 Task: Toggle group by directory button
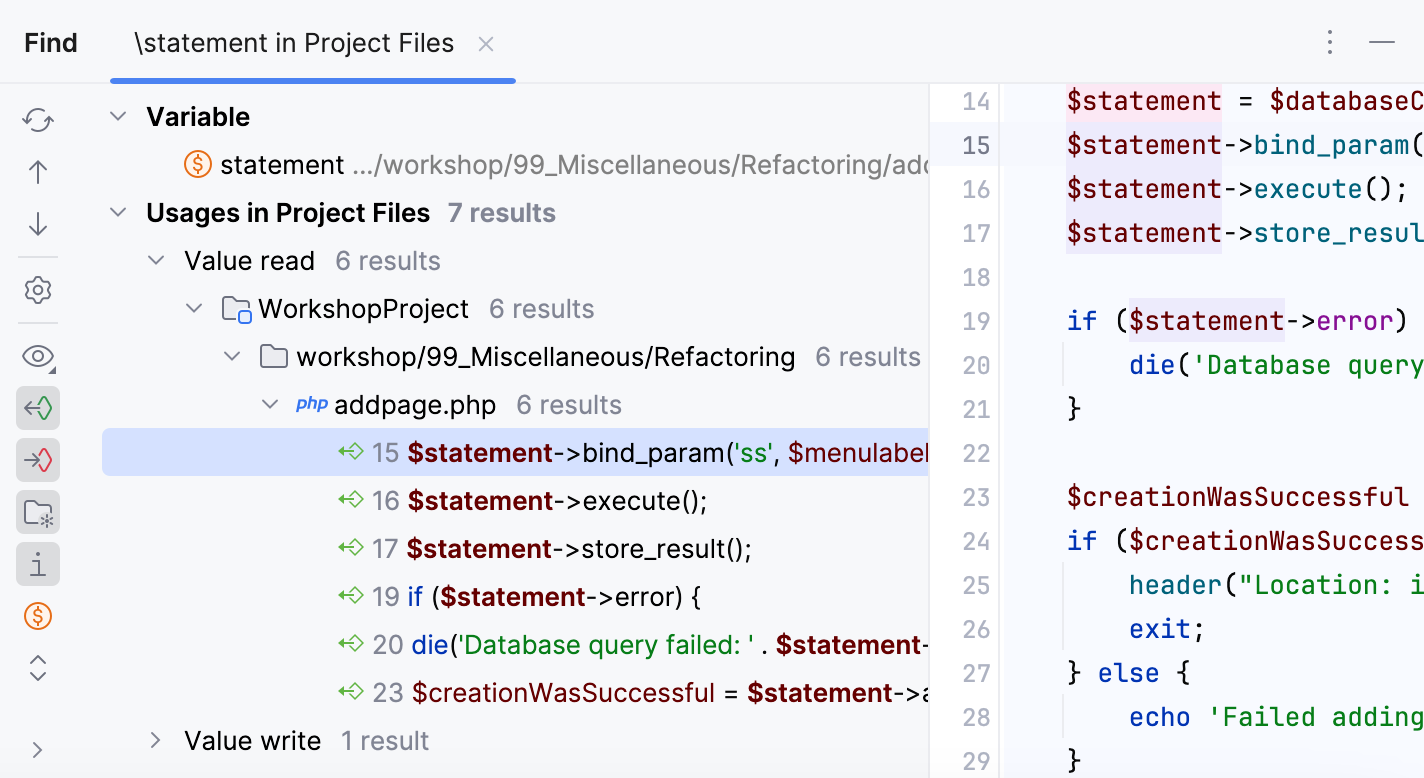point(38,513)
